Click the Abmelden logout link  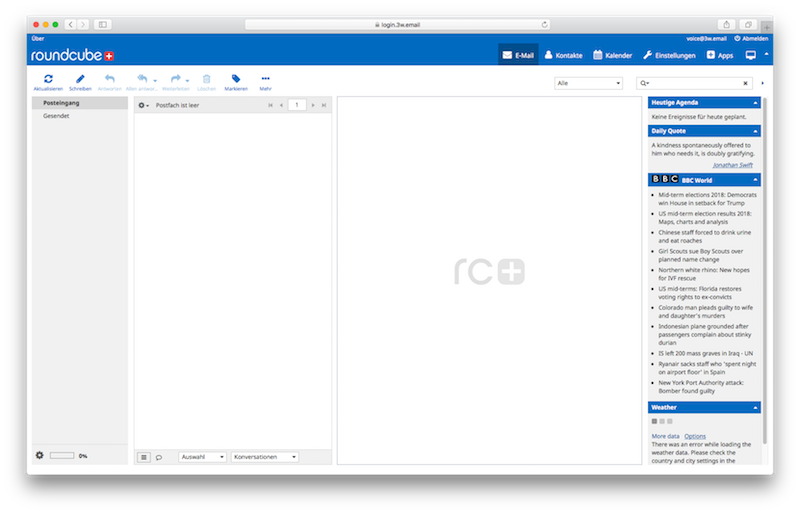(x=752, y=38)
